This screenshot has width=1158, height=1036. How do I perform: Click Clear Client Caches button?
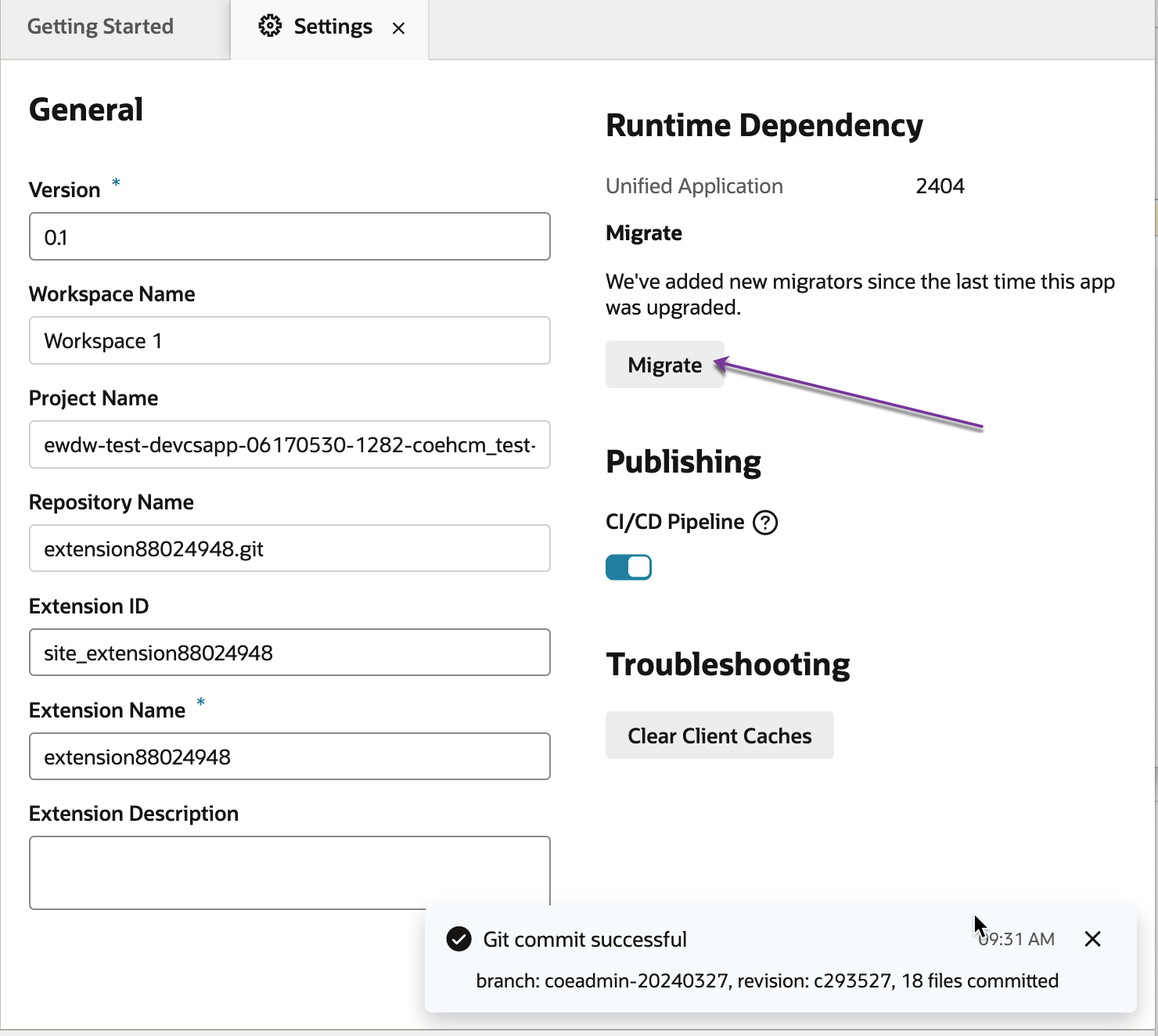tap(719, 736)
